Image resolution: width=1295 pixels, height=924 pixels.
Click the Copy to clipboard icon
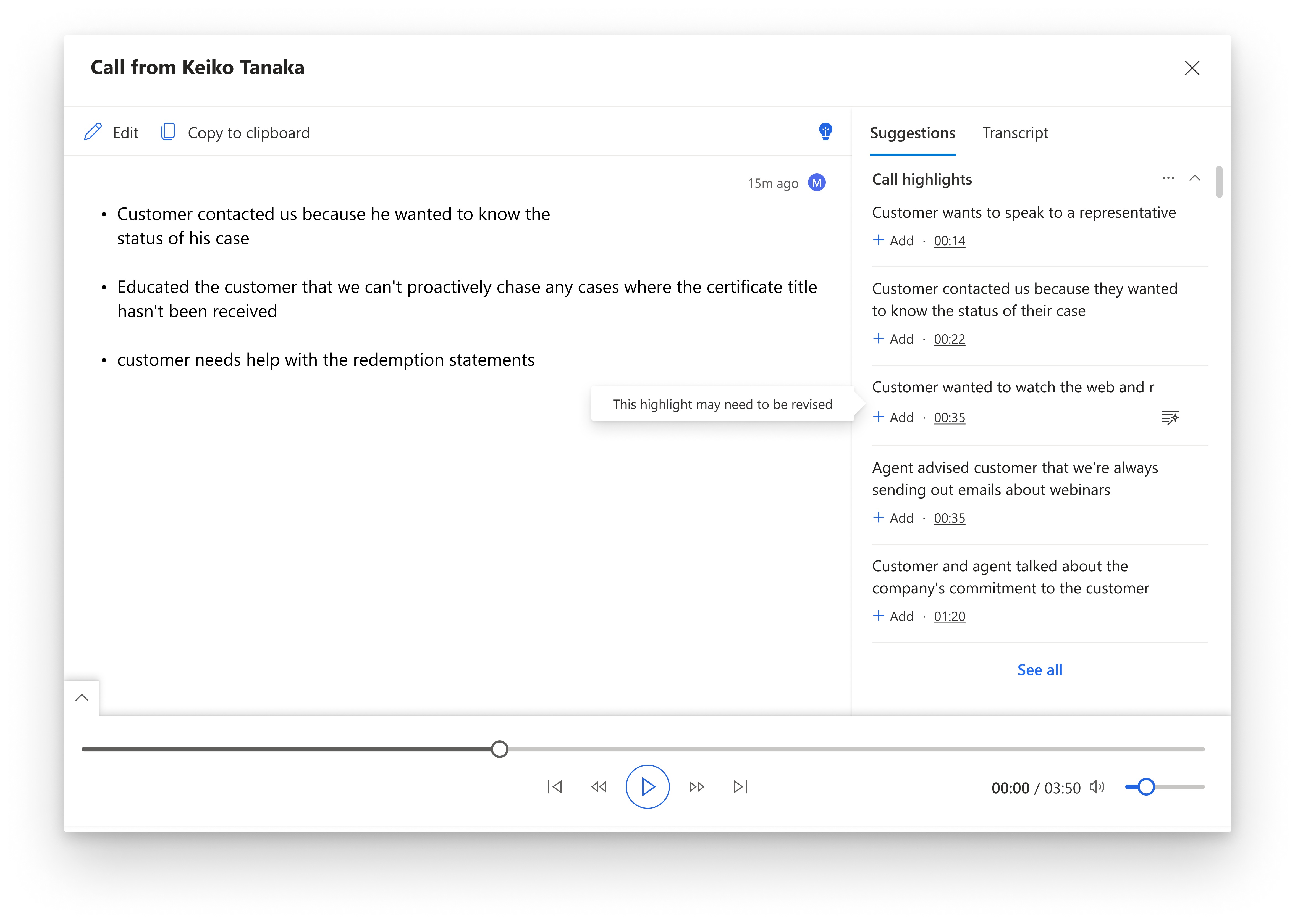pos(168,132)
